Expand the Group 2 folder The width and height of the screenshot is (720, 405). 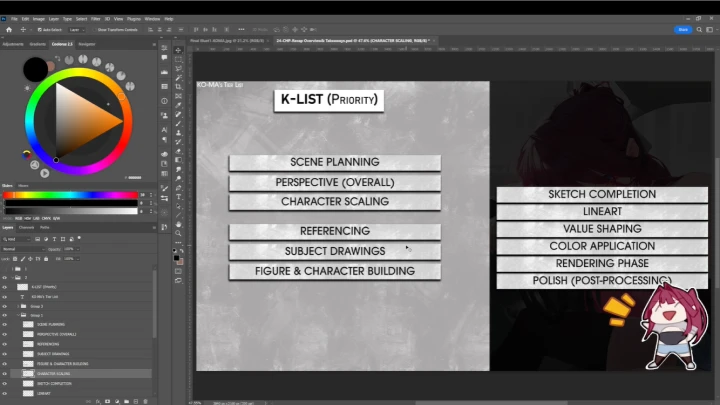coord(18,306)
